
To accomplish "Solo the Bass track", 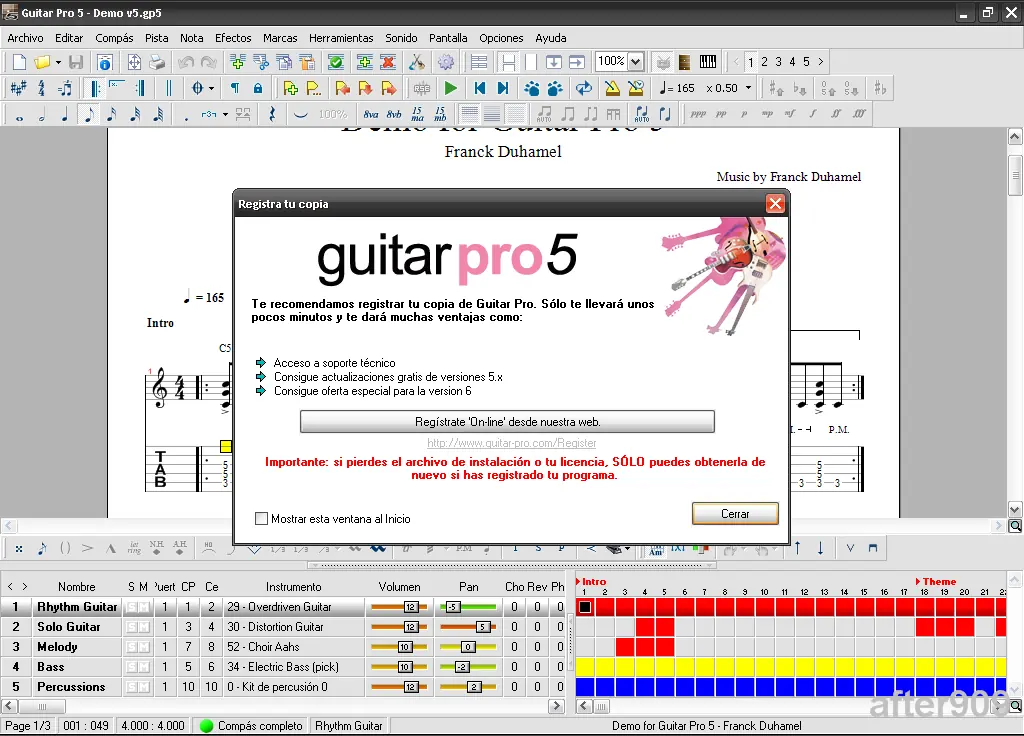I will point(131,667).
